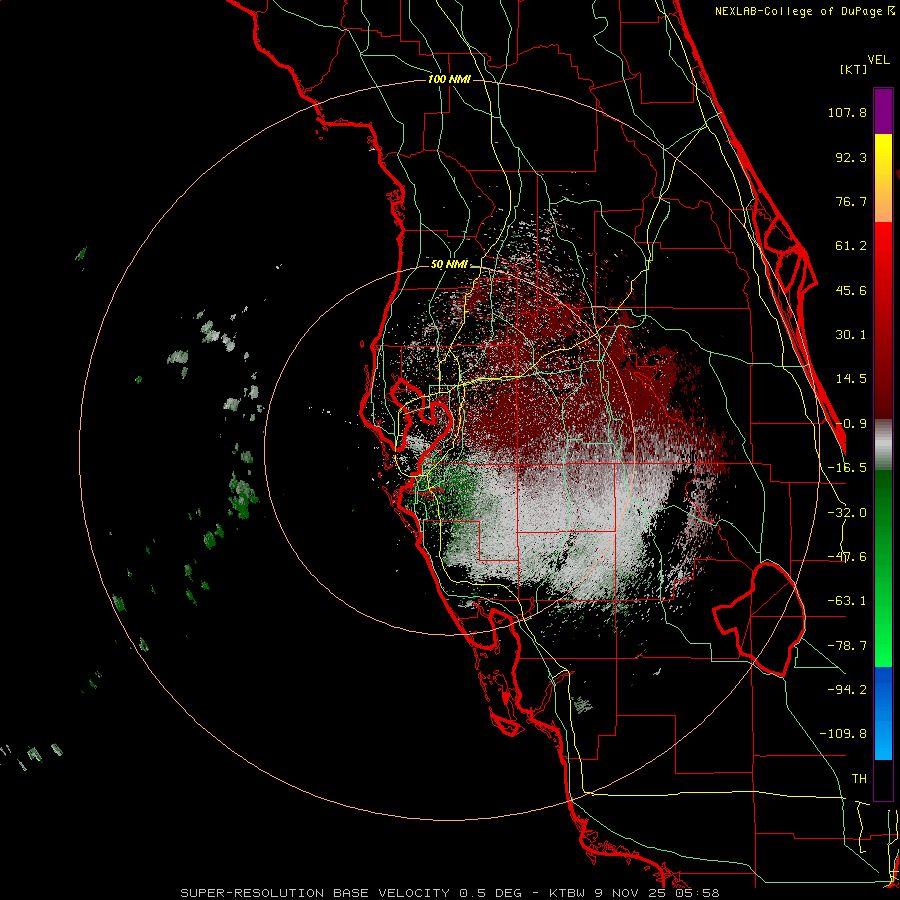Click the -47.6 velocity legend value

[x=847, y=557]
